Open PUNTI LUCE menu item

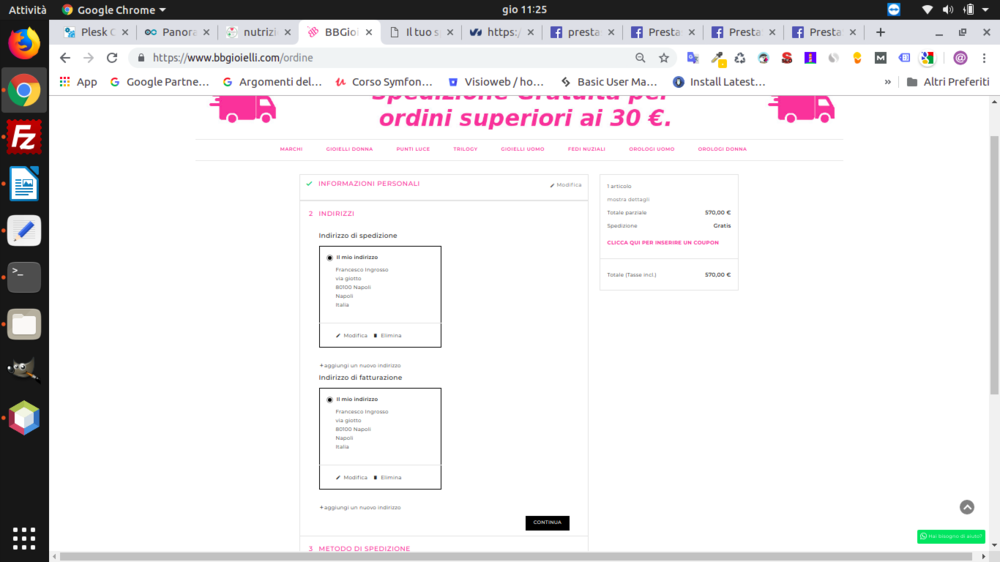click(413, 149)
